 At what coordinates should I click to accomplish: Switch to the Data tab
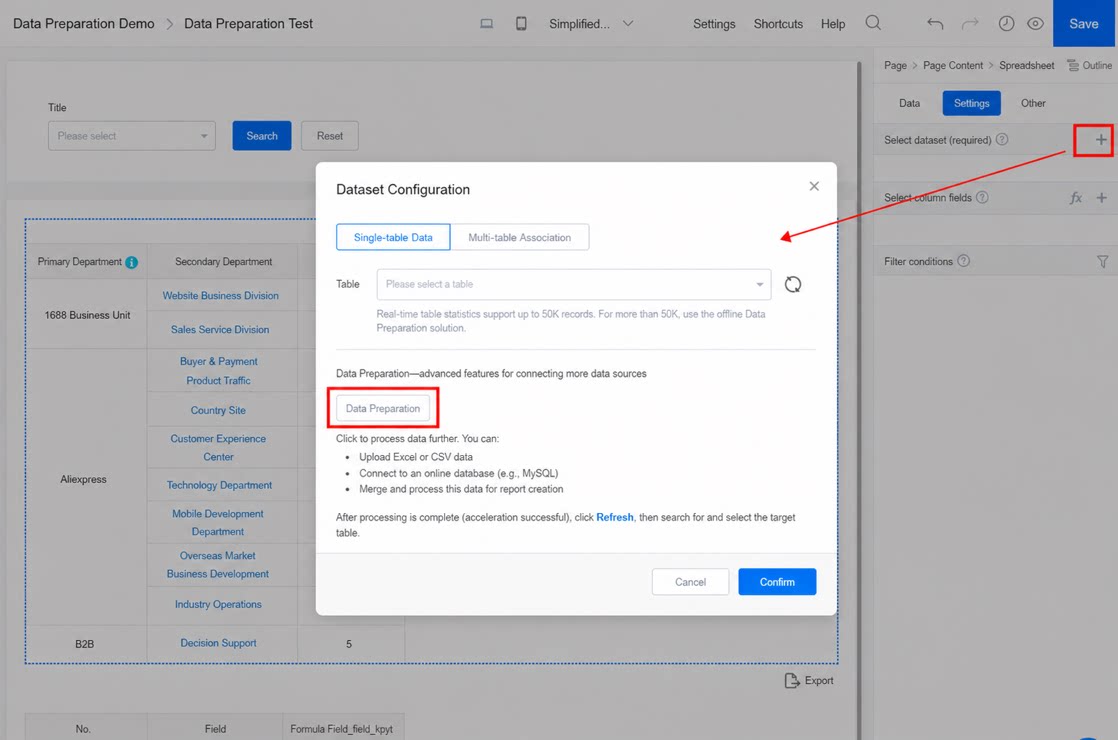tap(909, 103)
